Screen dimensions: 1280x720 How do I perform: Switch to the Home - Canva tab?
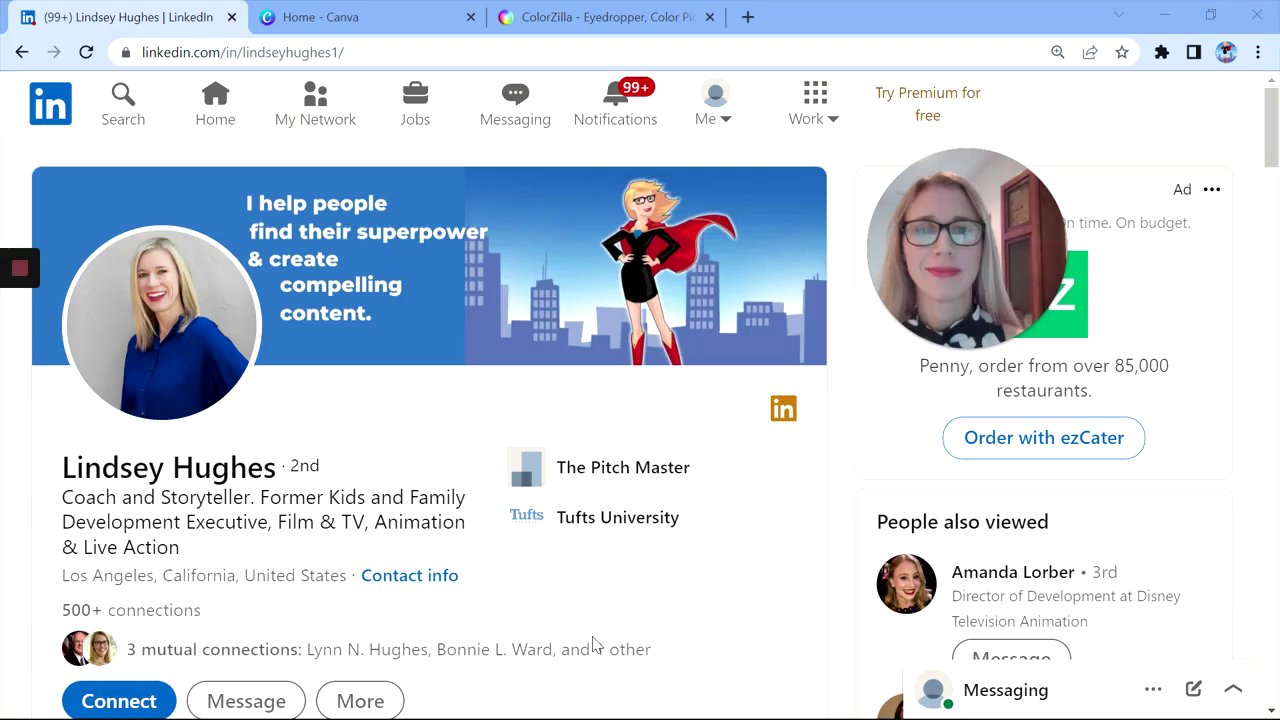click(366, 17)
